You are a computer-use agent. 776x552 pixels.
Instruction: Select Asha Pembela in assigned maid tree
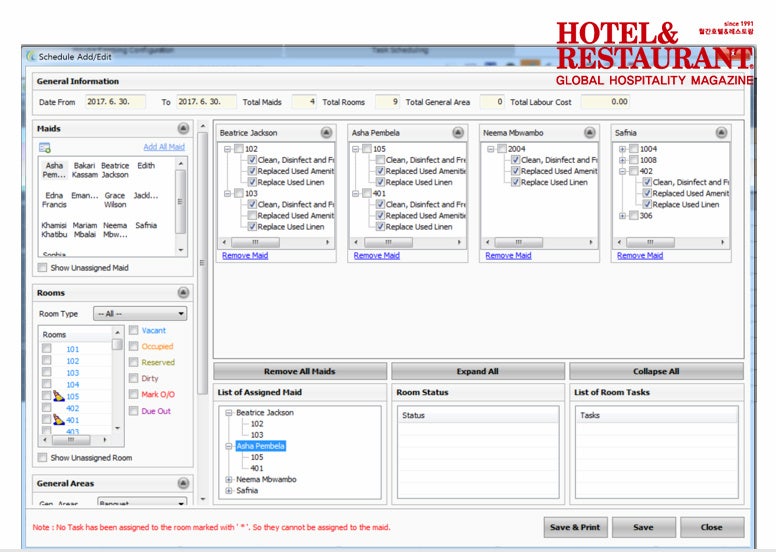260,446
